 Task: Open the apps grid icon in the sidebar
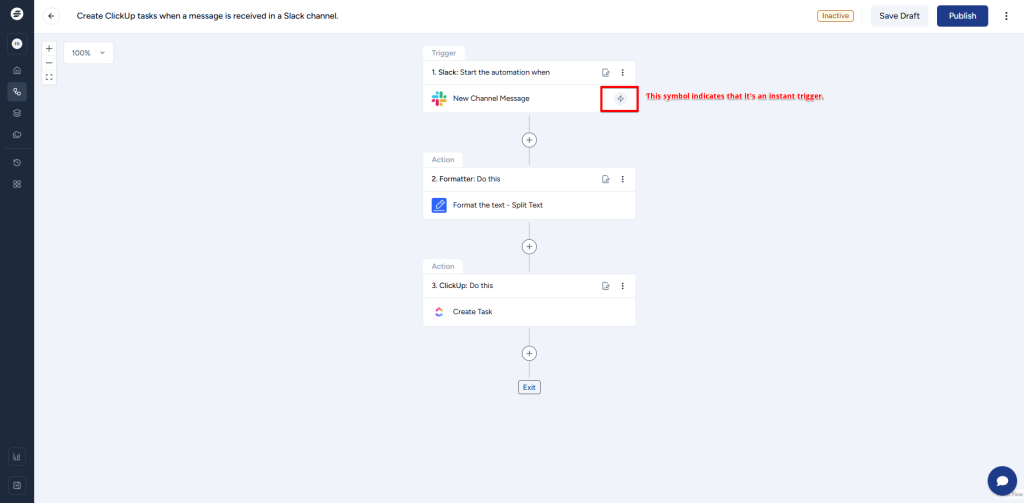coord(17,184)
